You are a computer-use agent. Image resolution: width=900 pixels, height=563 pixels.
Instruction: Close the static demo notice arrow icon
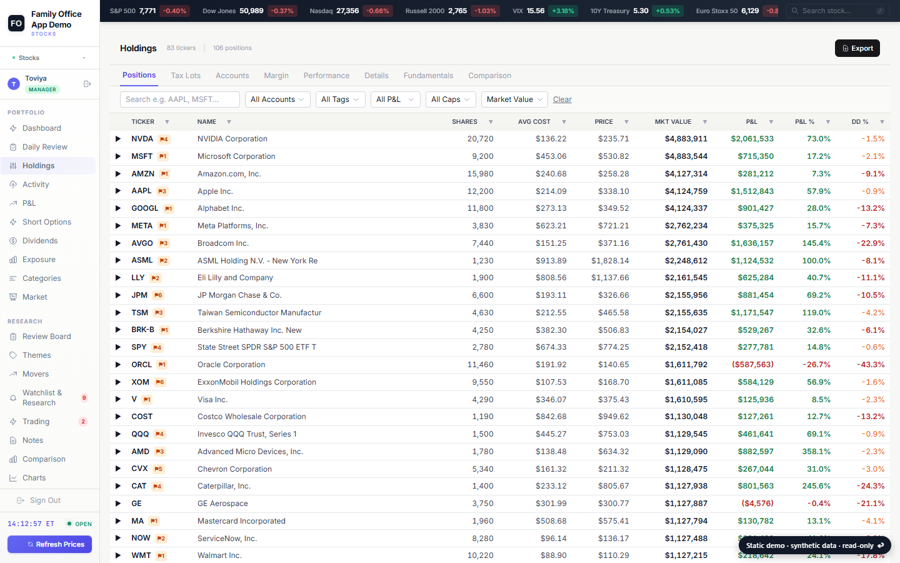[881, 545]
